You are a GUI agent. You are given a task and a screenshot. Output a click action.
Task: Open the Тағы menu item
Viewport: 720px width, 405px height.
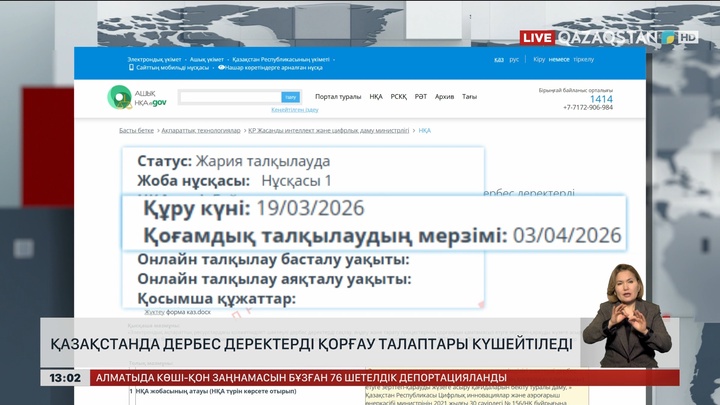[469, 96]
